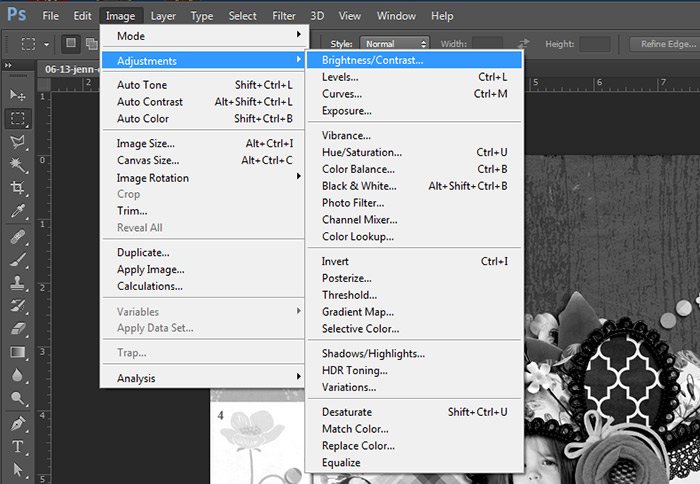Choose Black & White adjustment
This screenshot has width=700, height=484.
414,186
